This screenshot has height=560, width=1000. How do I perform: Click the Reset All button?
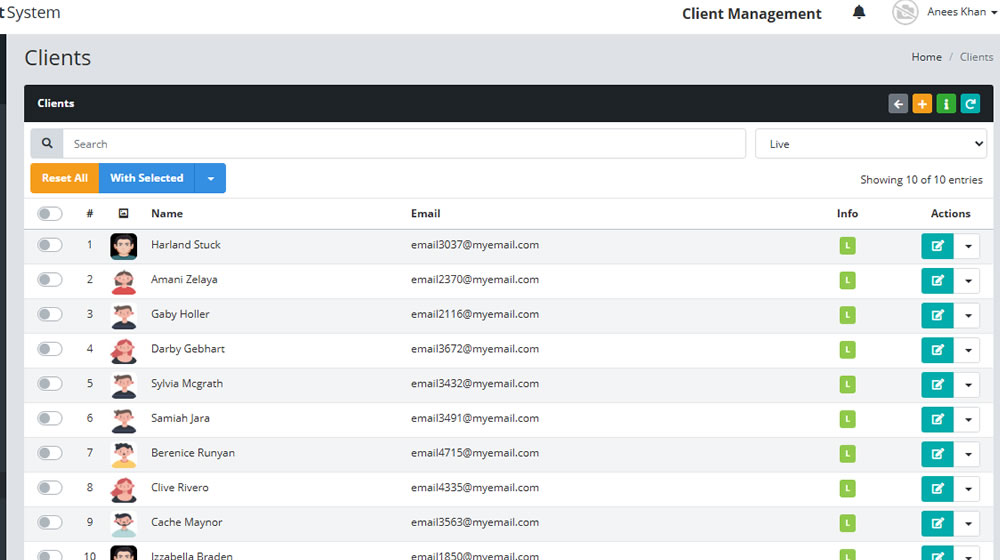[x=64, y=179]
